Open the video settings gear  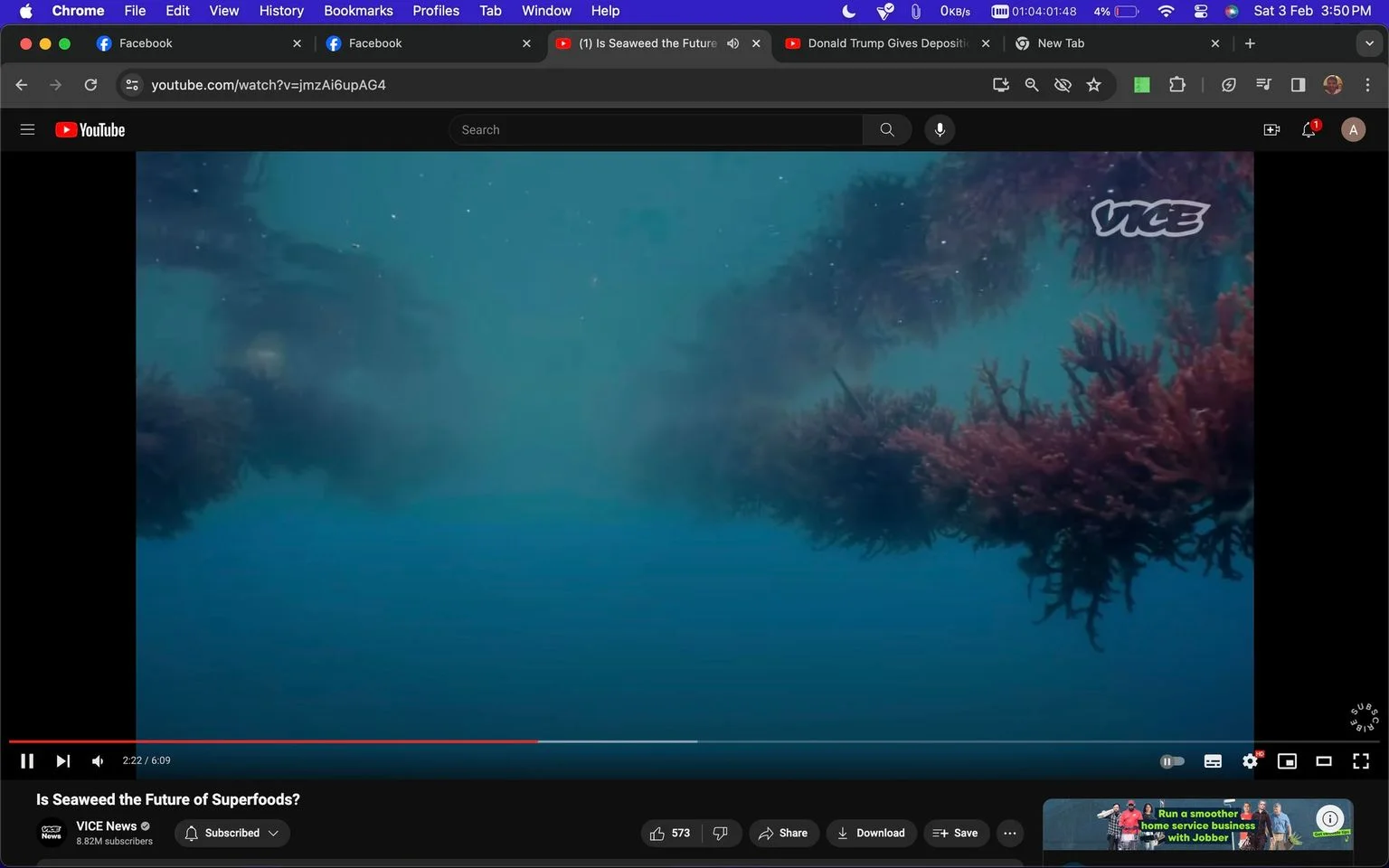click(1250, 761)
